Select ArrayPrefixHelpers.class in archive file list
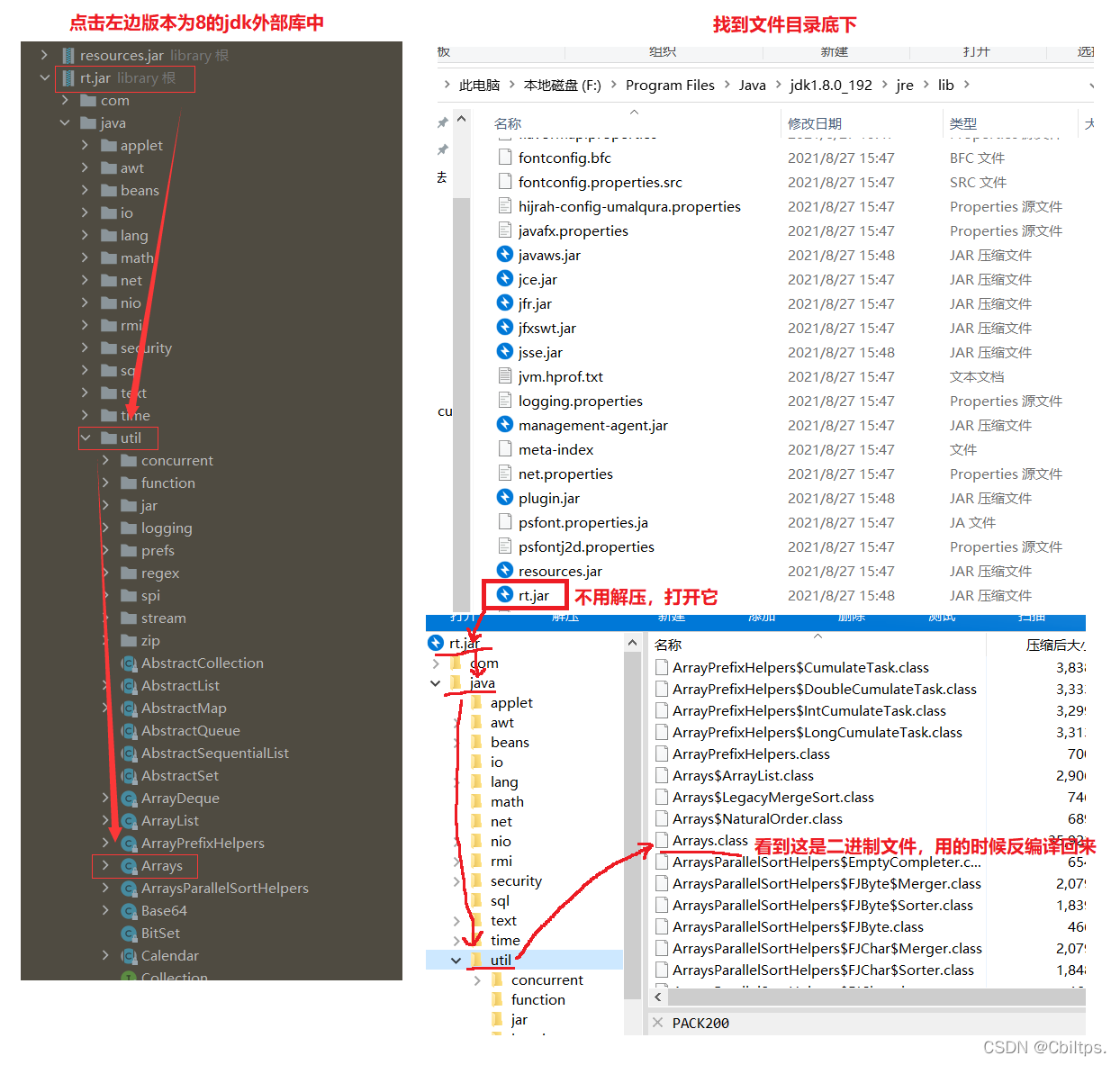 [750, 754]
